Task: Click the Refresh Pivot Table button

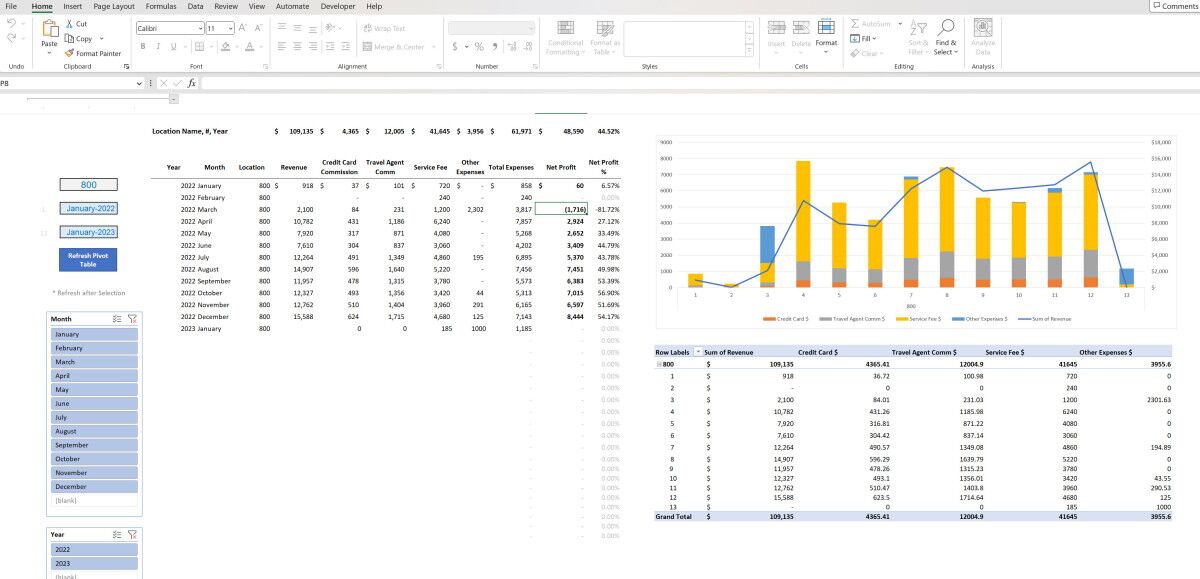Action: pos(88,260)
